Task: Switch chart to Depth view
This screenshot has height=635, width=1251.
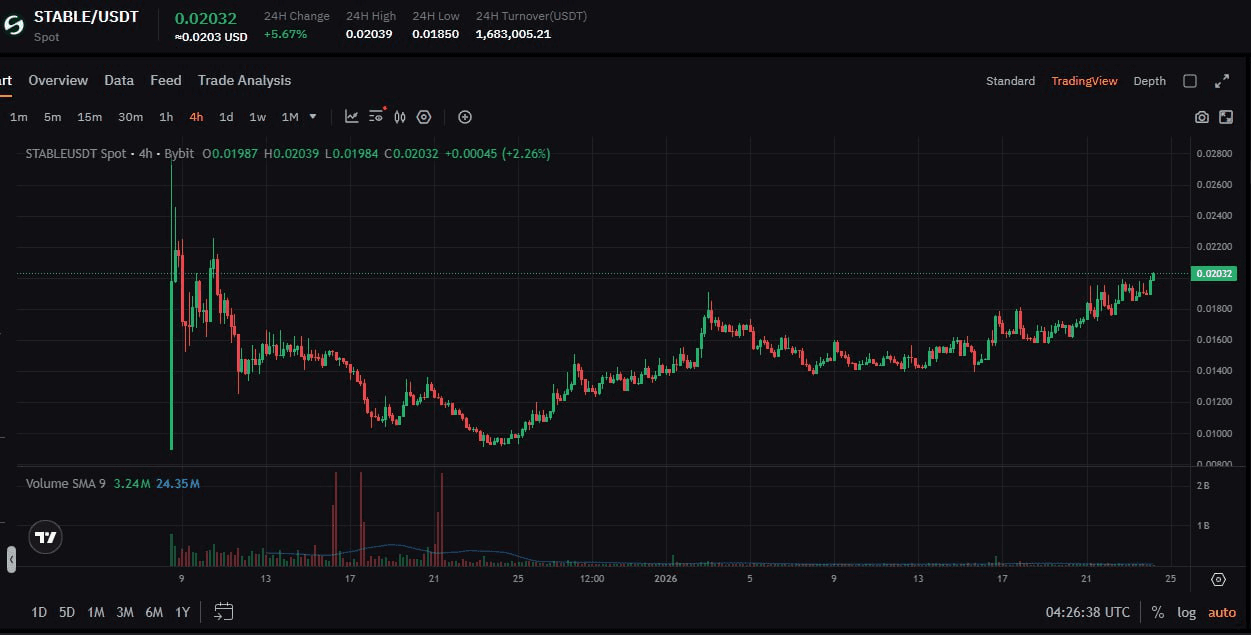Action: (x=1149, y=81)
